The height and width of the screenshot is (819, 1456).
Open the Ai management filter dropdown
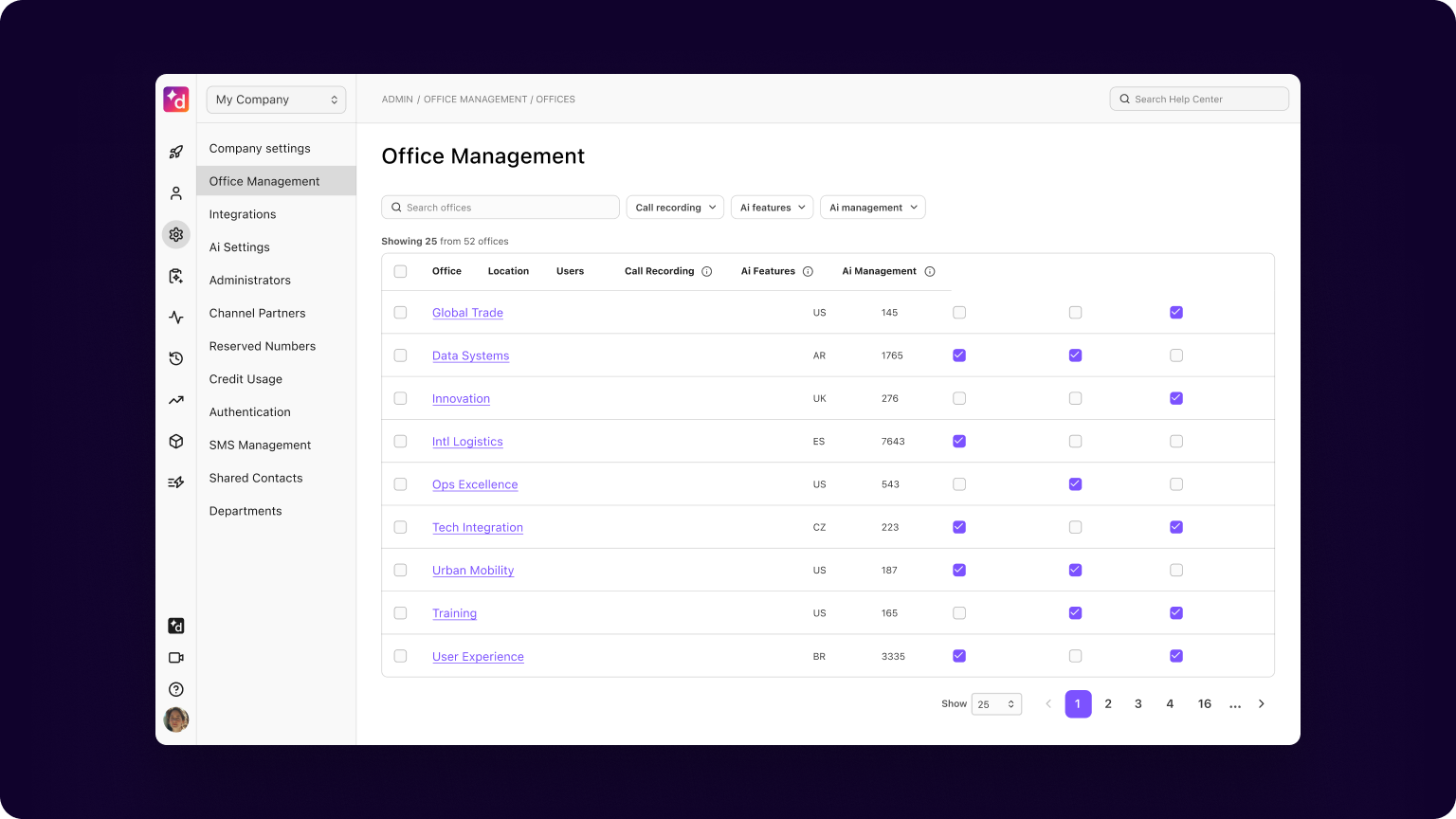[x=873, y=208]
